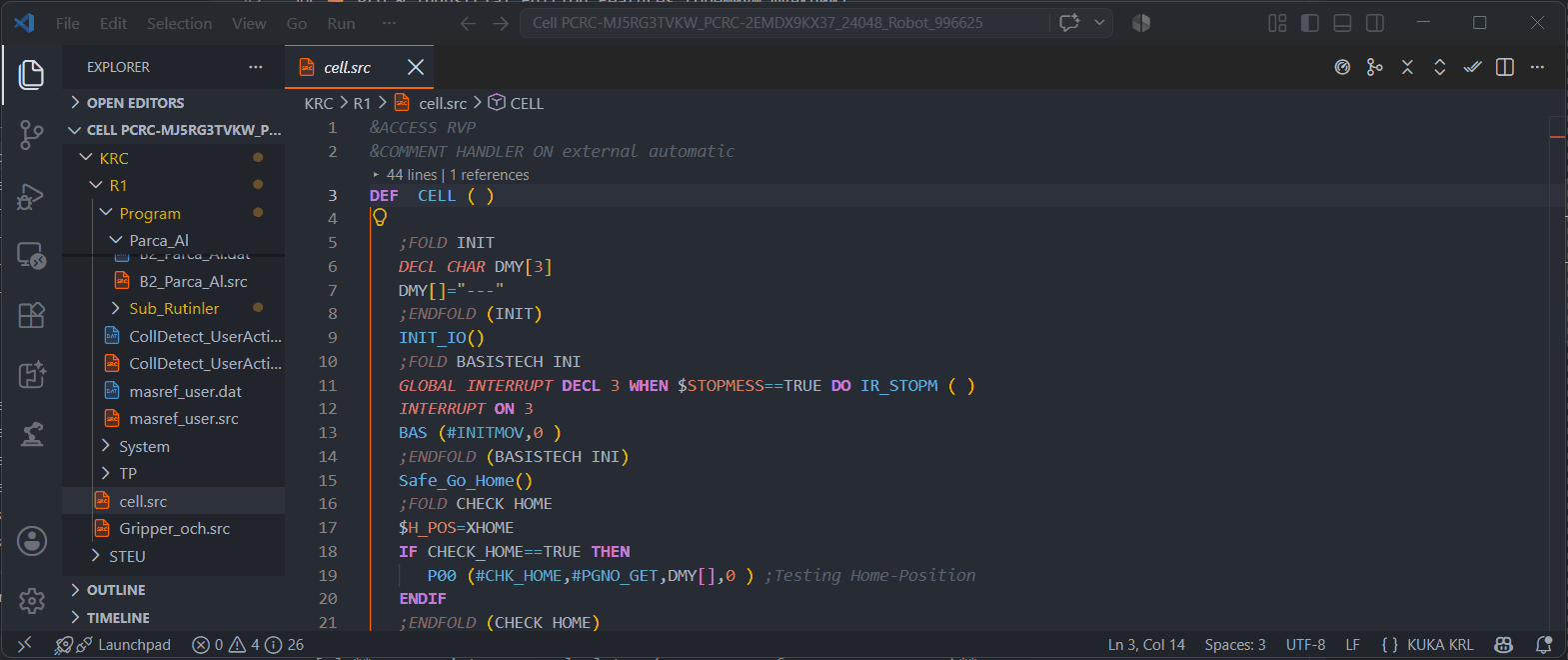Image resolution: width=1568 pixels, height=660 pixels.
Task: Go forward using the right arrow
Action: [501, 23]
